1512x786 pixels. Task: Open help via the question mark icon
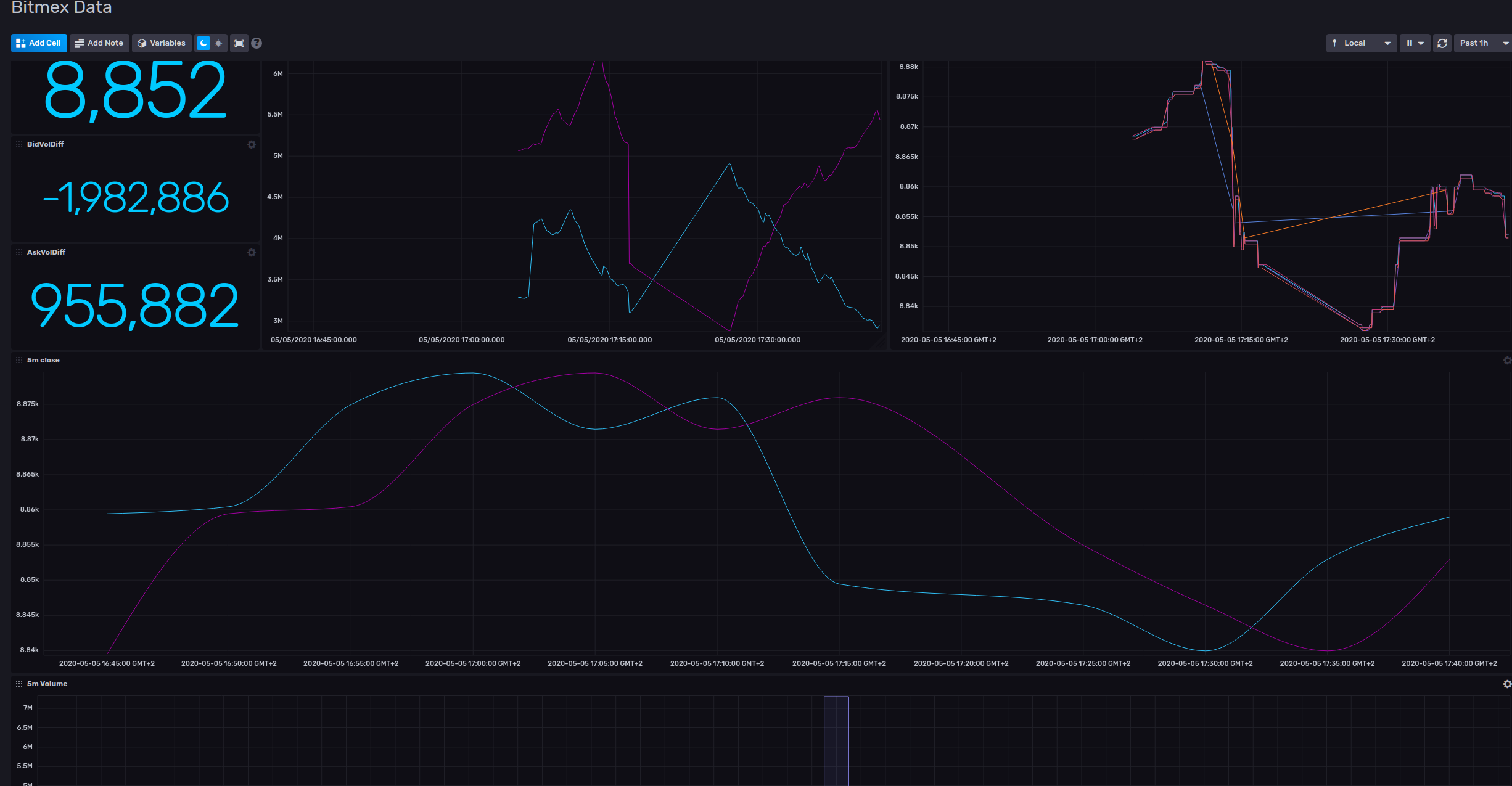[x=257, y=43]
